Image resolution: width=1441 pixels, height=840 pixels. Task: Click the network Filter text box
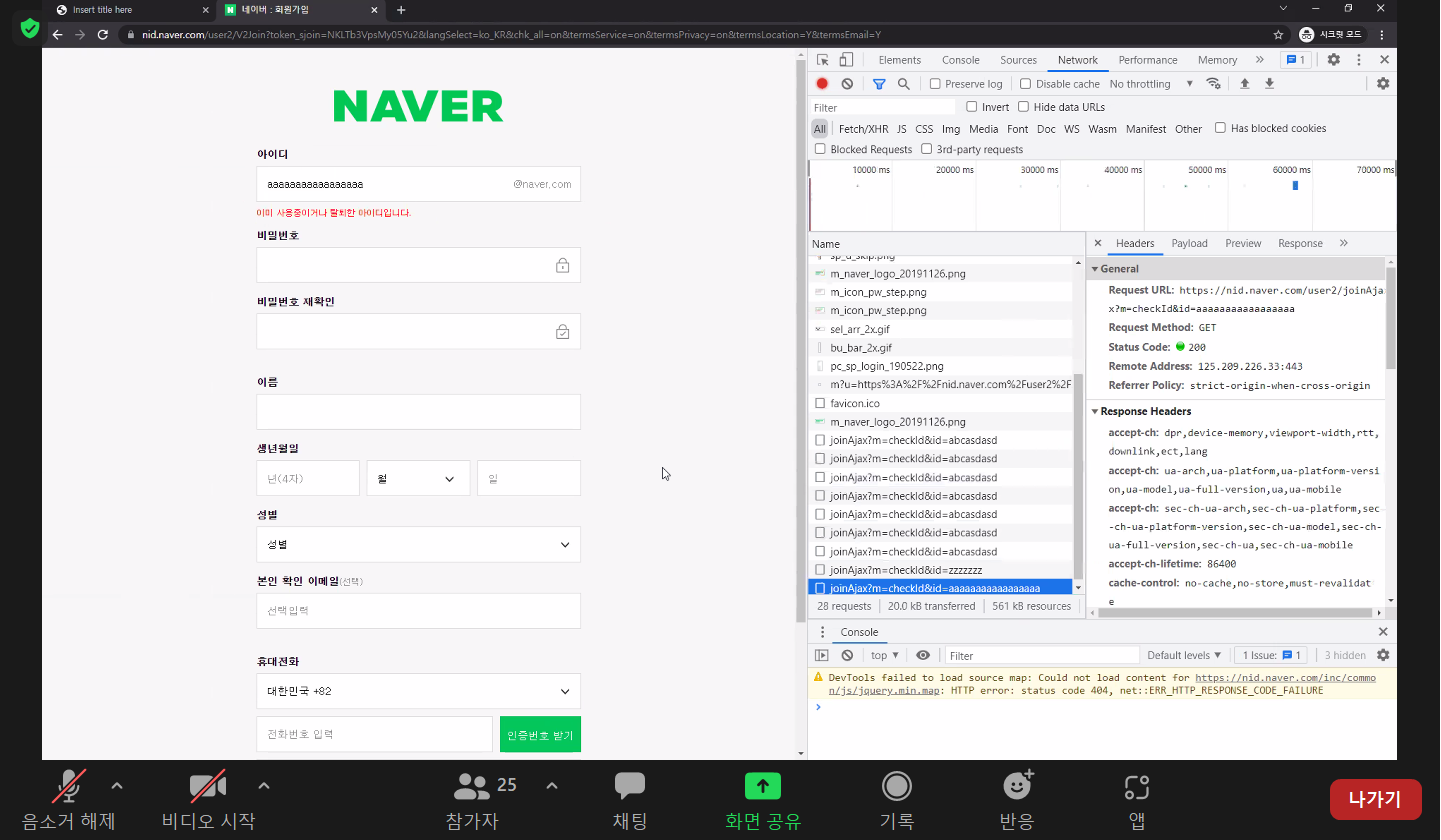883,107
